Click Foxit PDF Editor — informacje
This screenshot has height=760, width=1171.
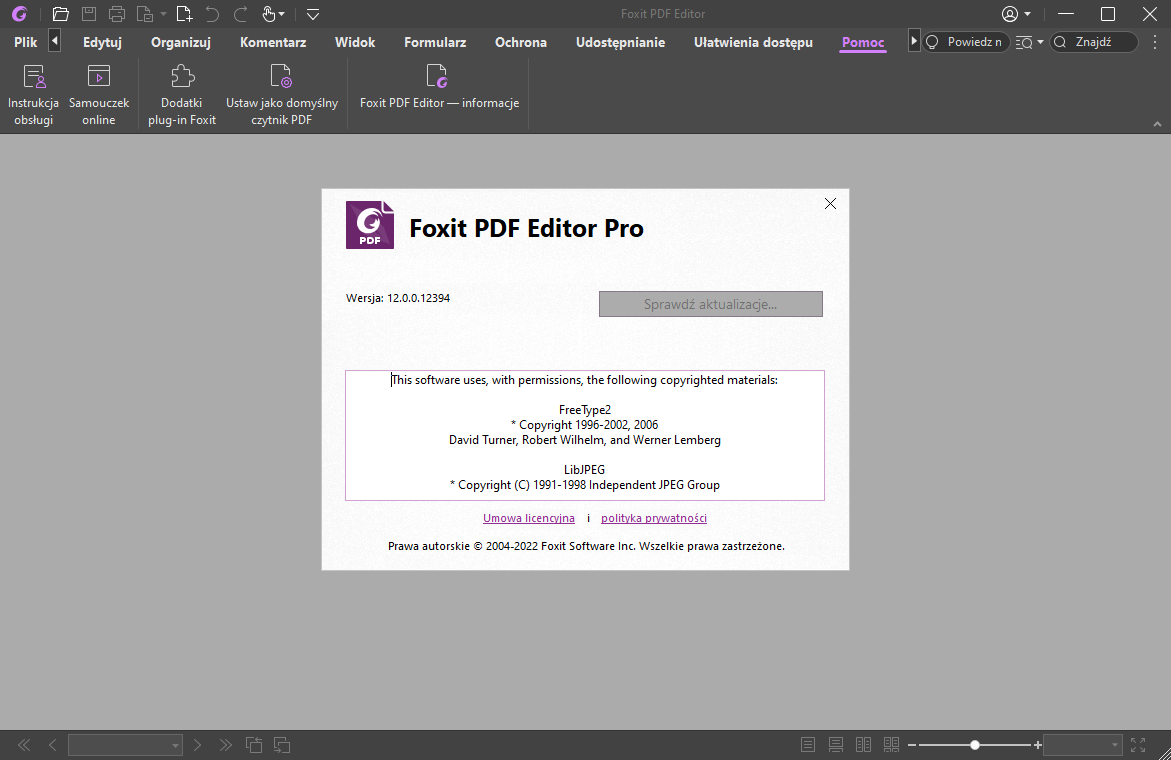439,87
